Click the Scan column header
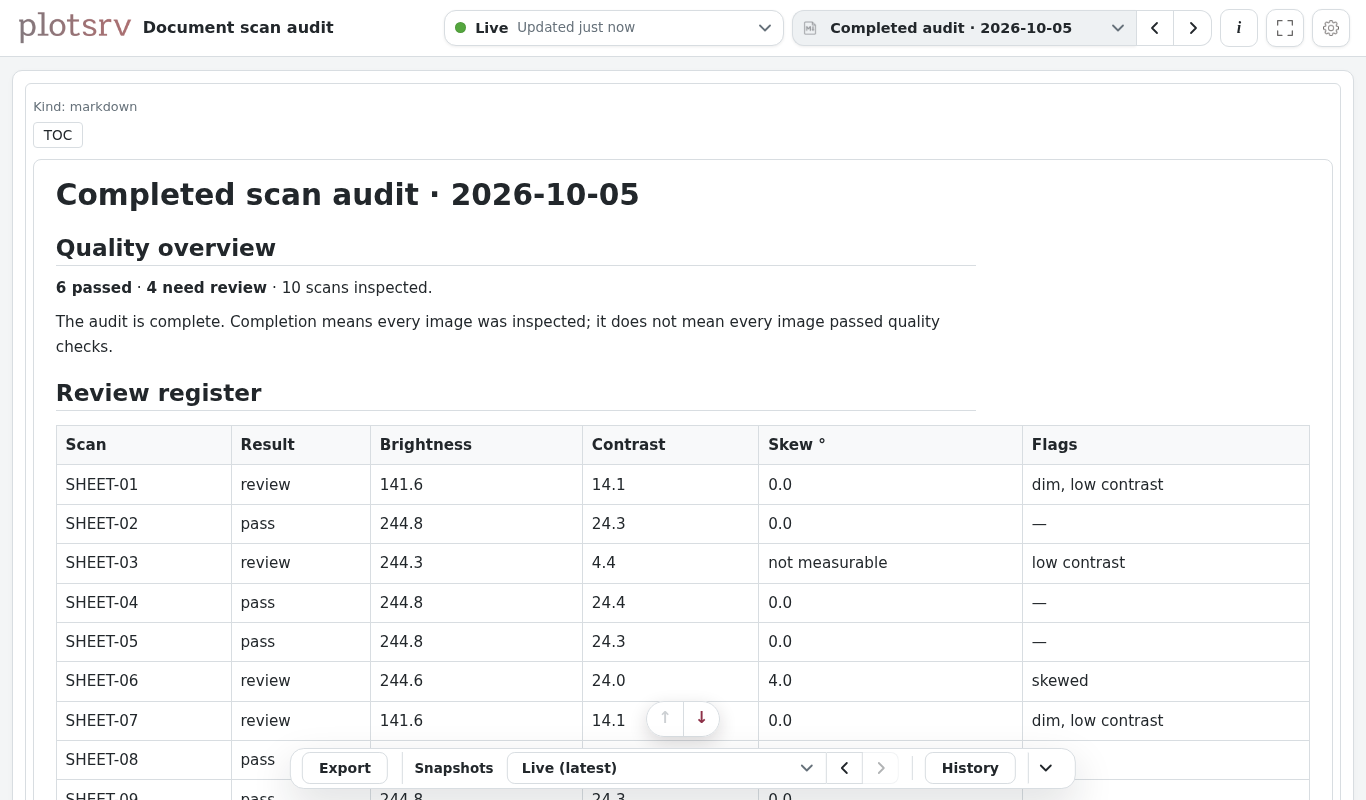The width and height of the screenshot is (1366, 800). coord(144,445)
